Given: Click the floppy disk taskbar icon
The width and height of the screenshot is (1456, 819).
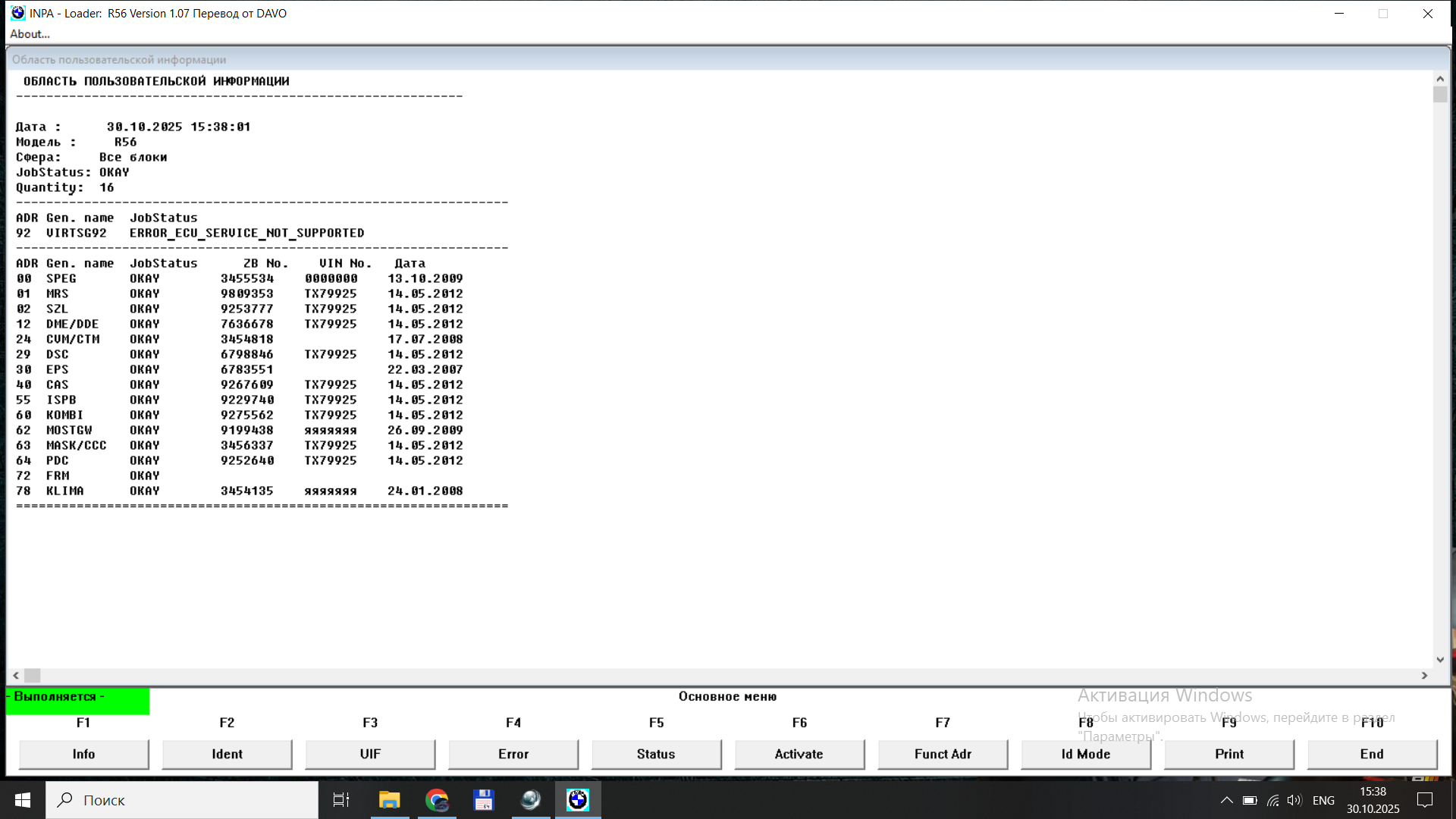Looking at the screenshot, I should 484,800.
